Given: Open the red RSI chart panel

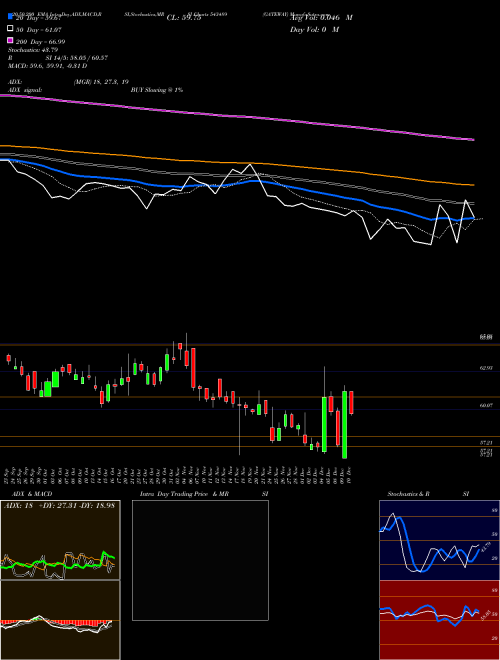Looking at the screenshot, I should [x=439, y=620].
